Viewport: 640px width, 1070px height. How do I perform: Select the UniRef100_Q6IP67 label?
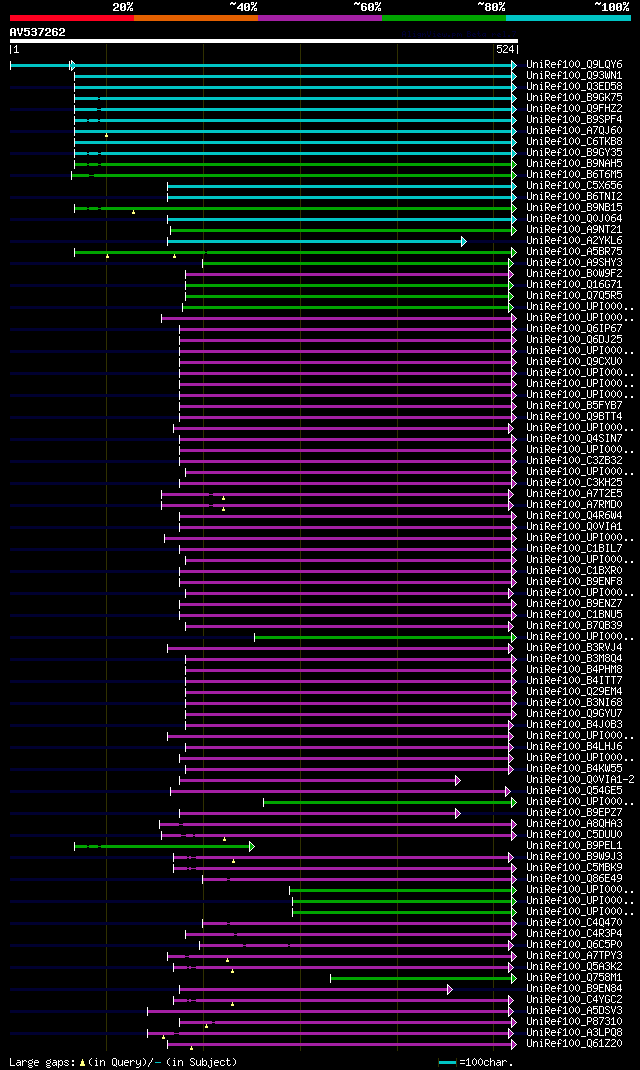pyautogui.click(x=574, y=329)
